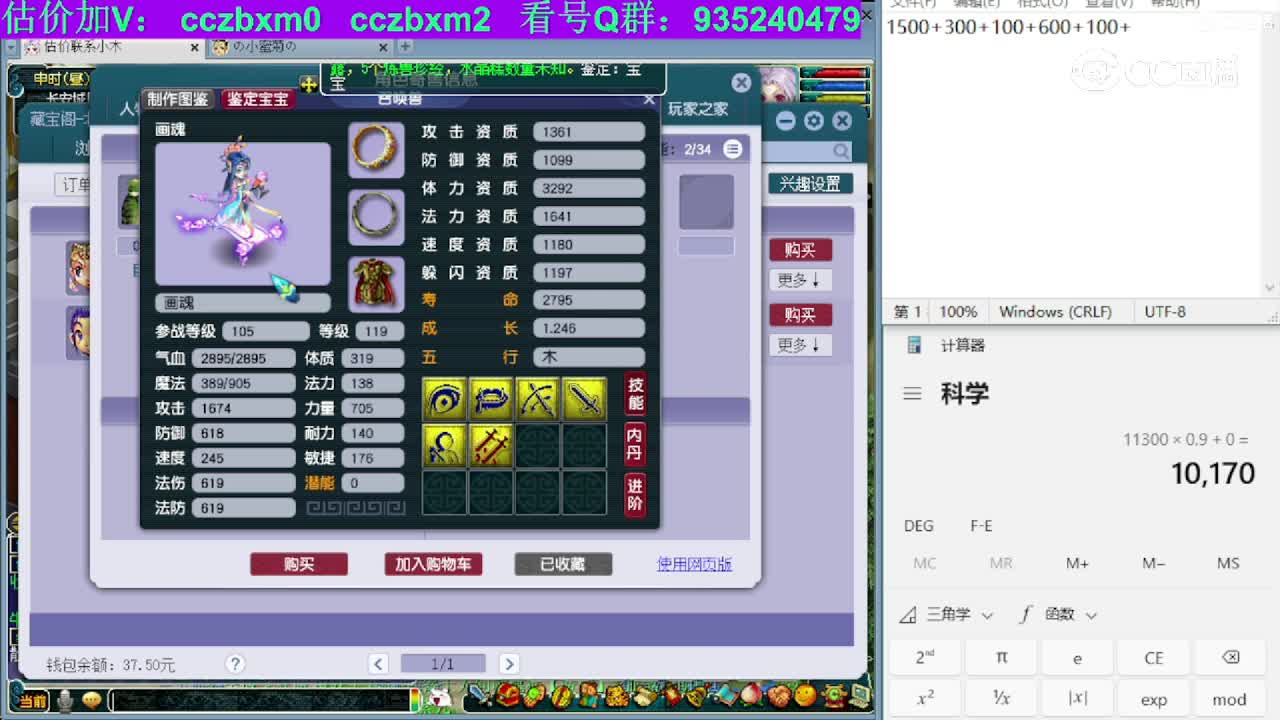This screenshot has height=720, width=1280.
Task: Click the mod key on calculator
Action: [x=1230, y=699]
